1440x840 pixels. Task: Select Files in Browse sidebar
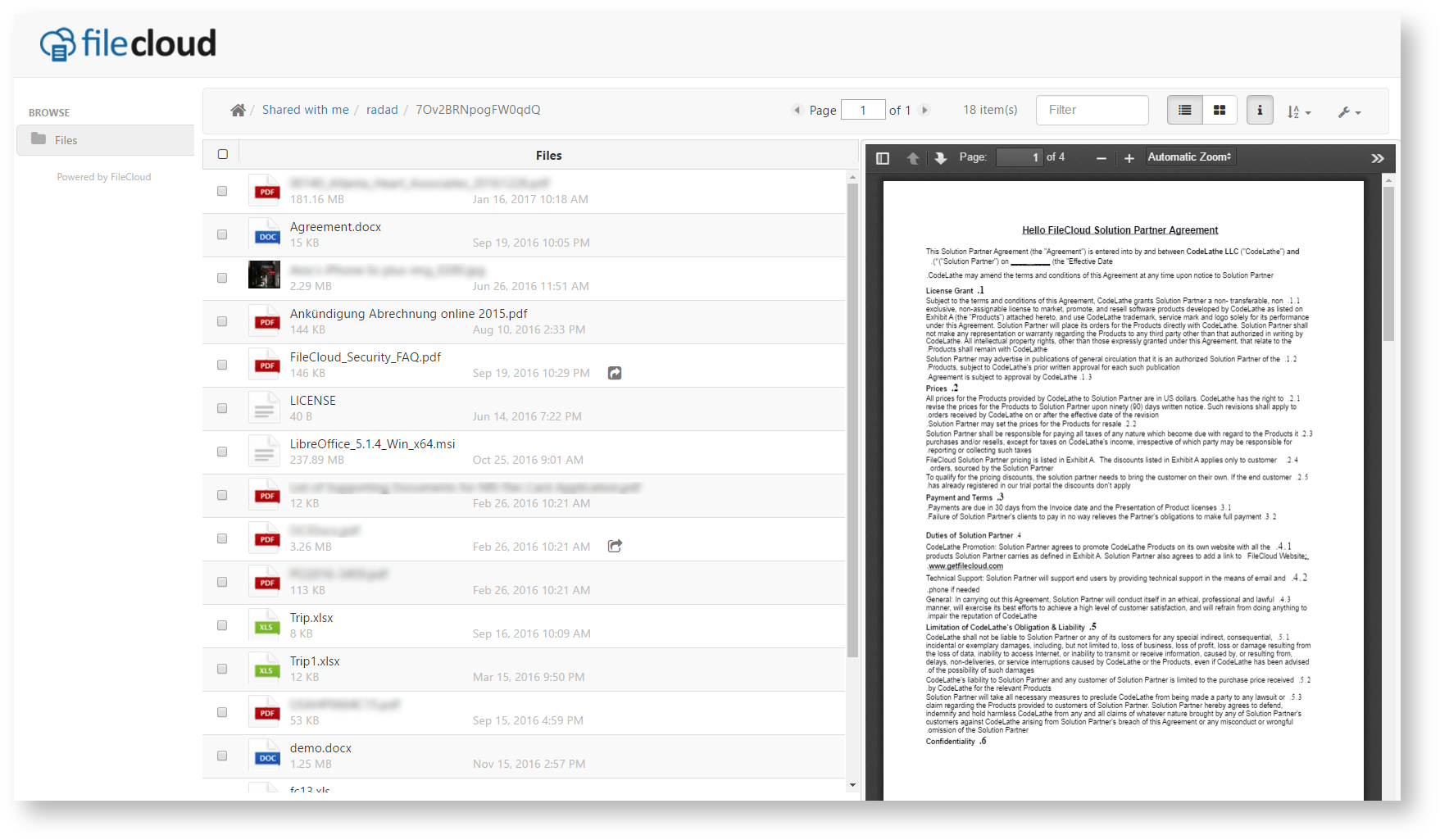105,140
